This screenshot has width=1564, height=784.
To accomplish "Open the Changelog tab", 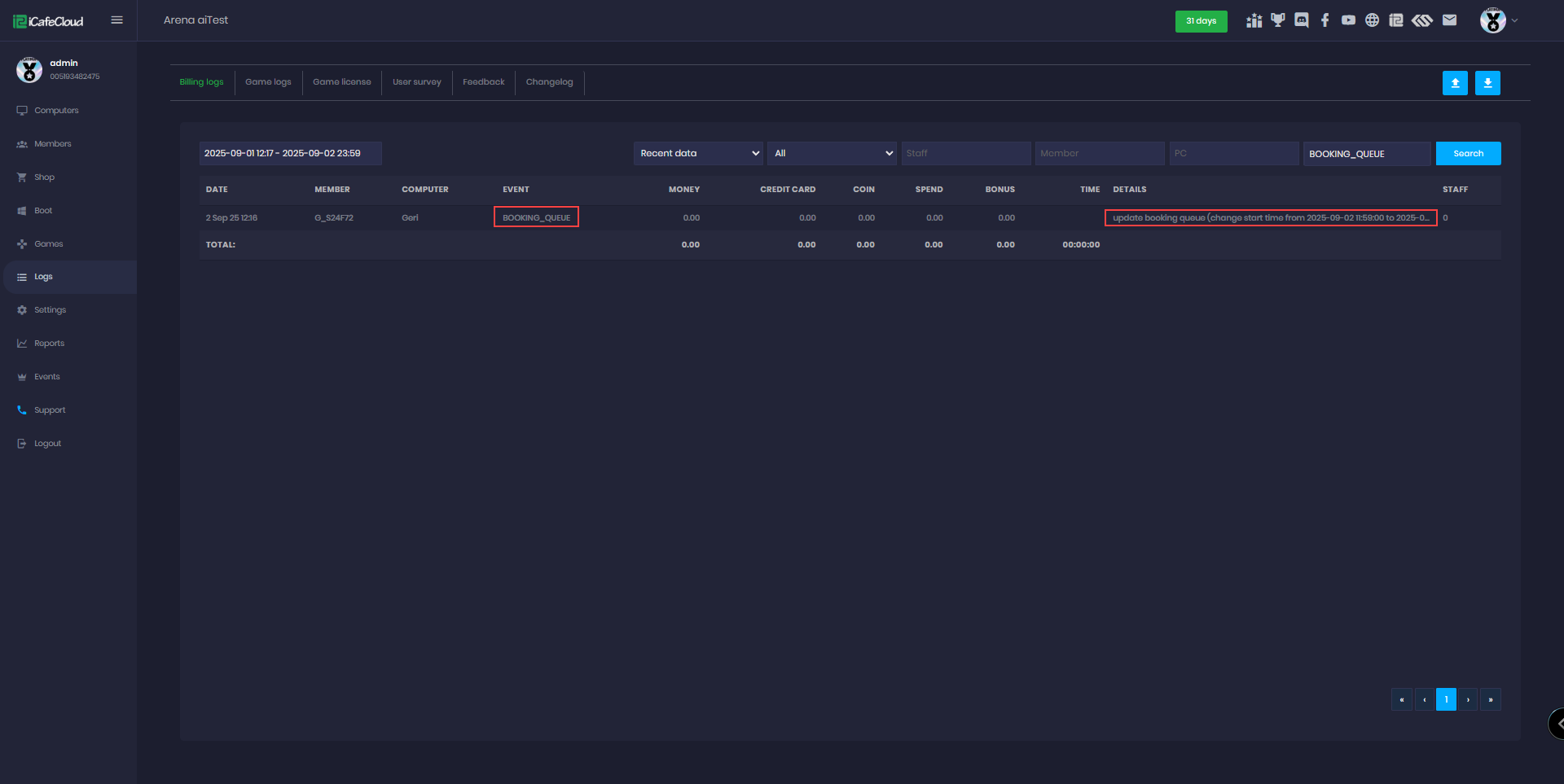I will 549,82.
